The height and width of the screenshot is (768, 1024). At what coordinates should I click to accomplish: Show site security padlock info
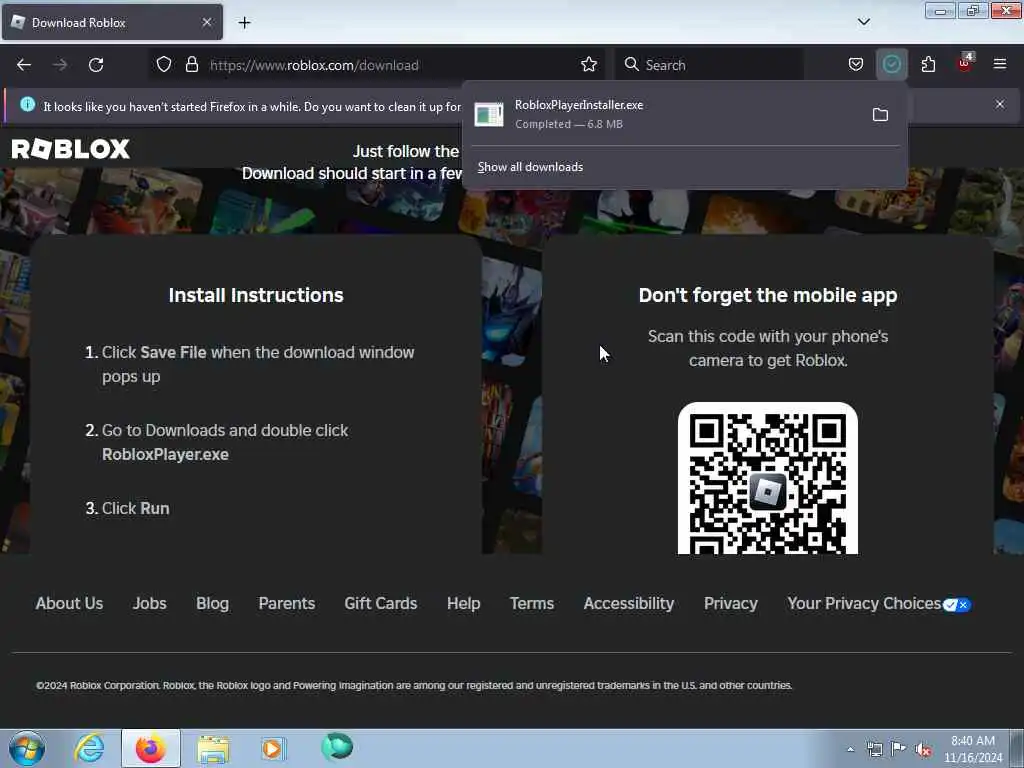[x=191, y=64]
